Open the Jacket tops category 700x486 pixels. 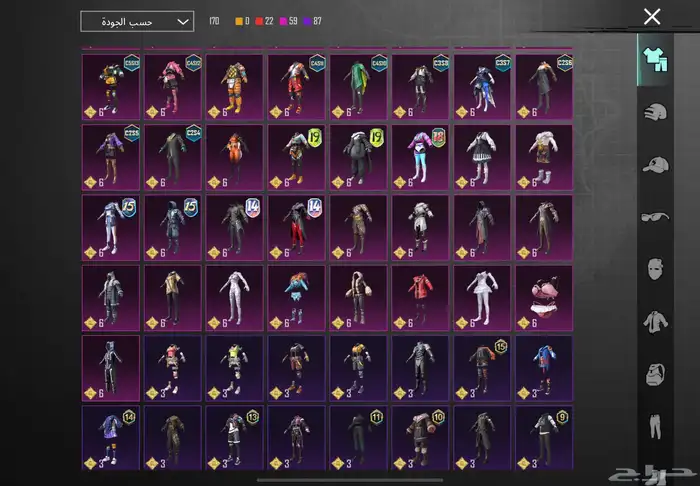(655, 320)
